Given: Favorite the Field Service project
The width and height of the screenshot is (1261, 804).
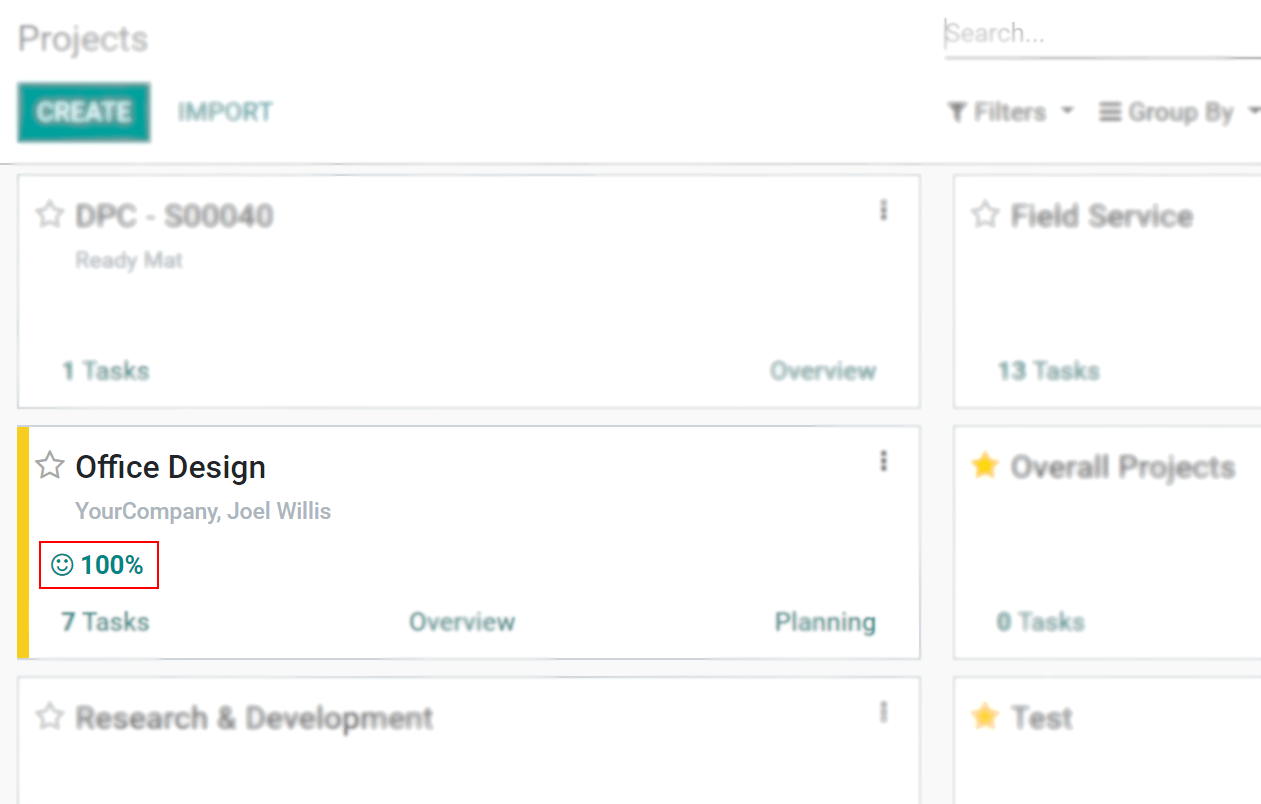Looking at the screenshot, I should point(985,214).
